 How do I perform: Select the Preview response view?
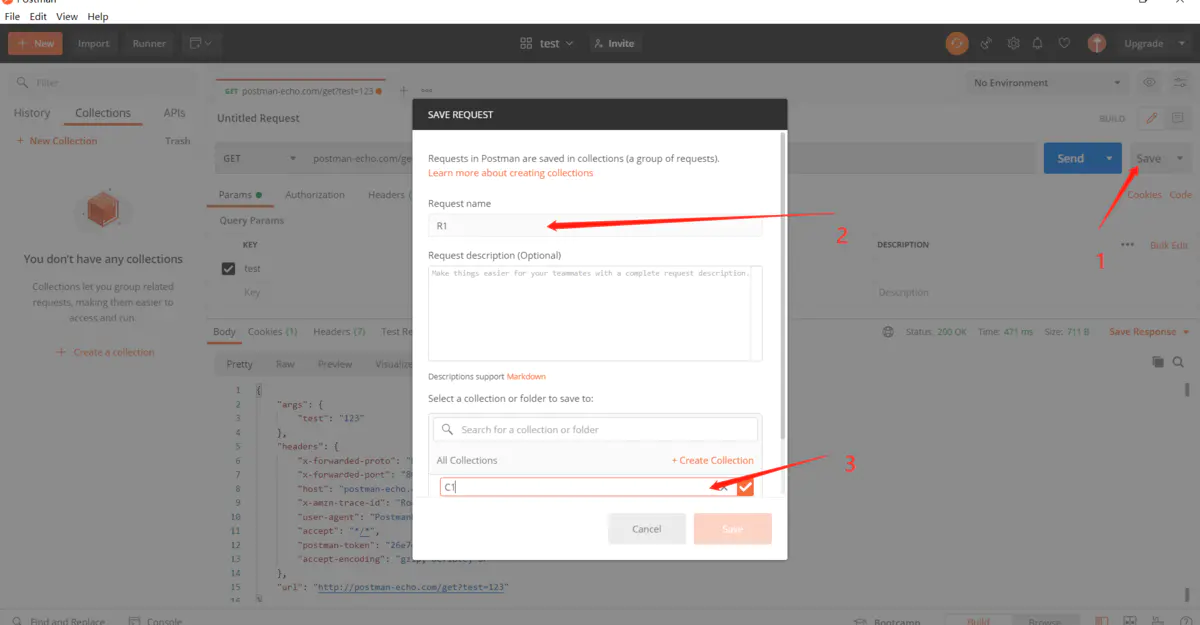[x=335, y=364]
